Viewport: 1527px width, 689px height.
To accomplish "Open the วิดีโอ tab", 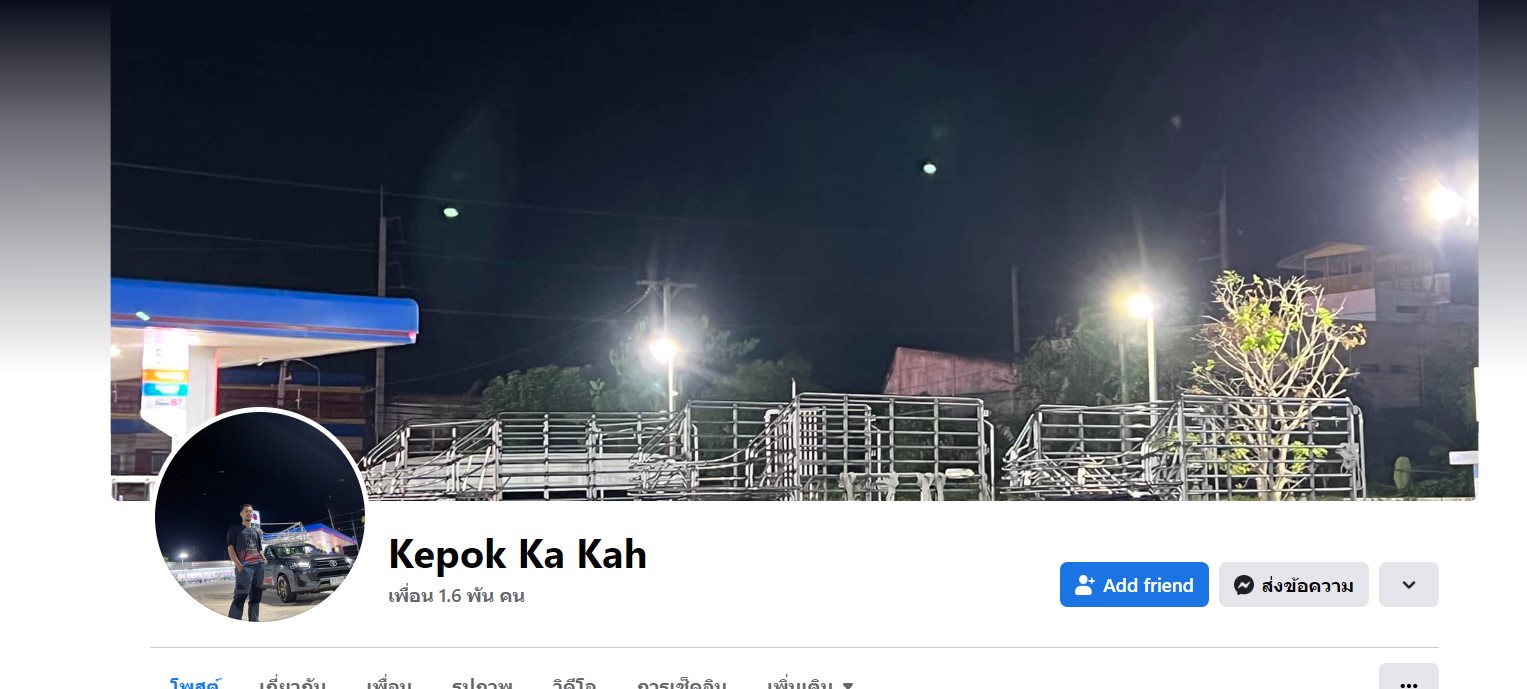I will (574, 684).
